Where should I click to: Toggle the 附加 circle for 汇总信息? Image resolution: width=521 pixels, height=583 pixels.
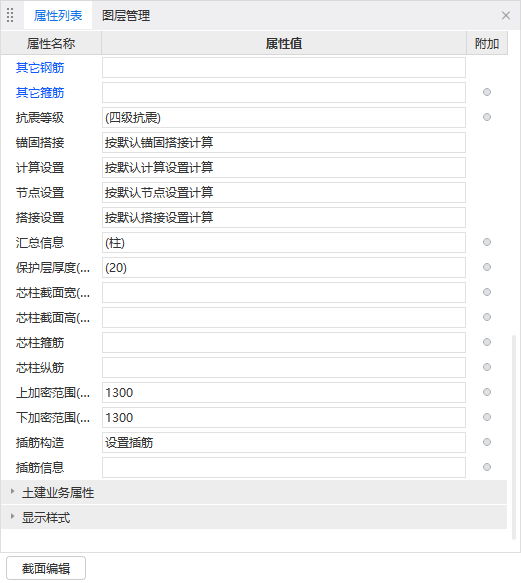pos(487,242)
